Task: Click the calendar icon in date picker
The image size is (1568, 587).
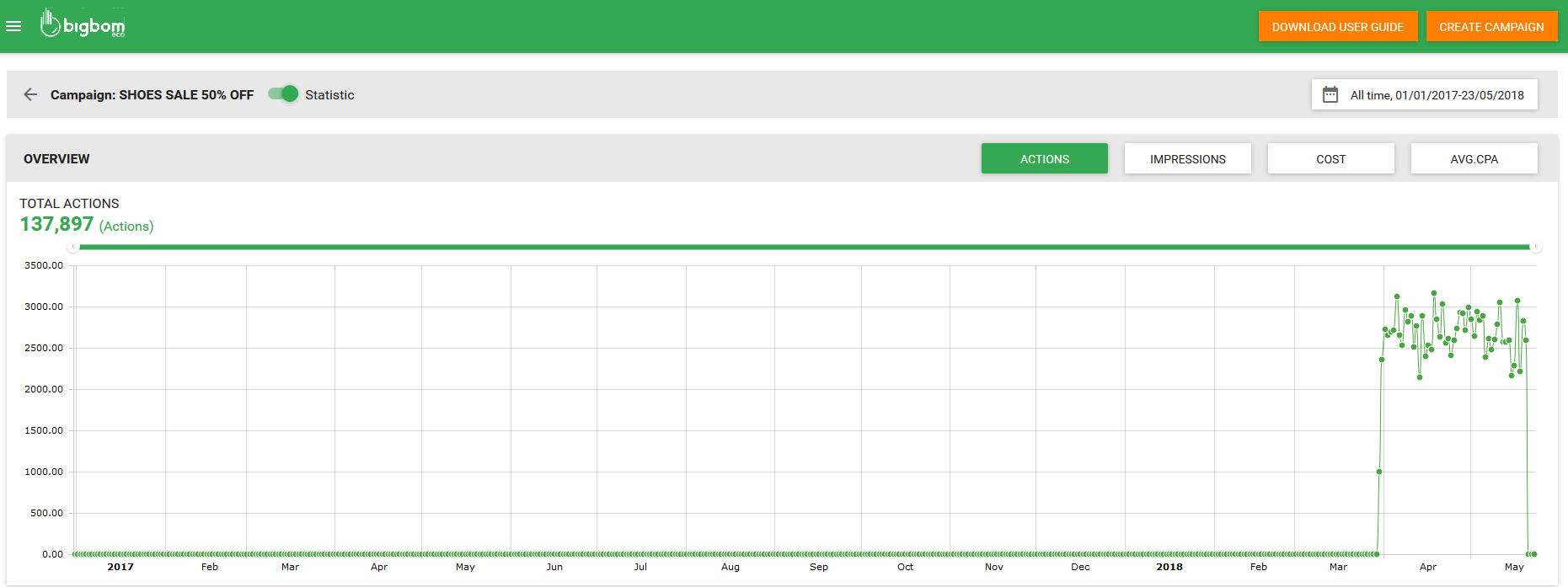Action: (1330, 94)
